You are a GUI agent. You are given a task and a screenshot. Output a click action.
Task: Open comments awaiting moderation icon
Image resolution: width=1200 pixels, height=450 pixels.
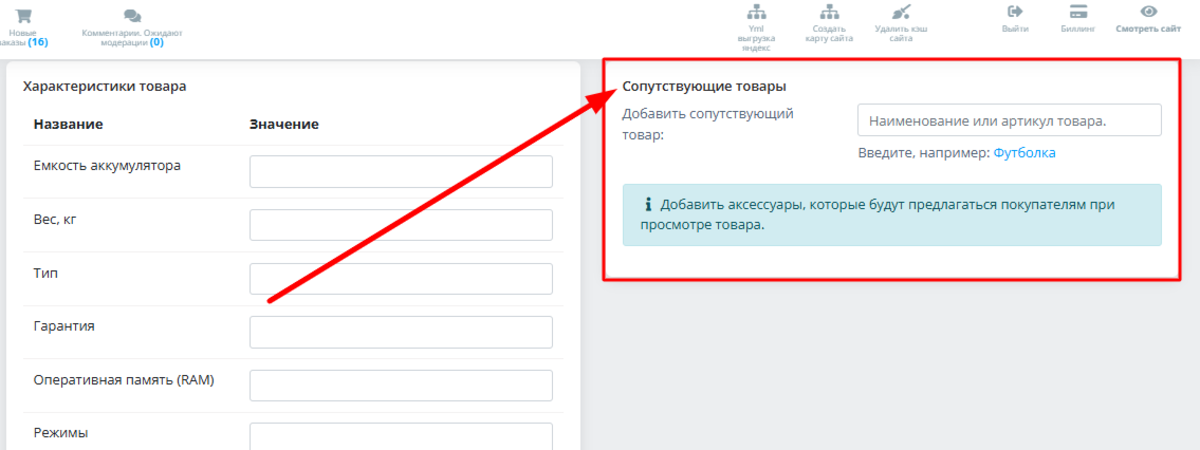point(132,16)
